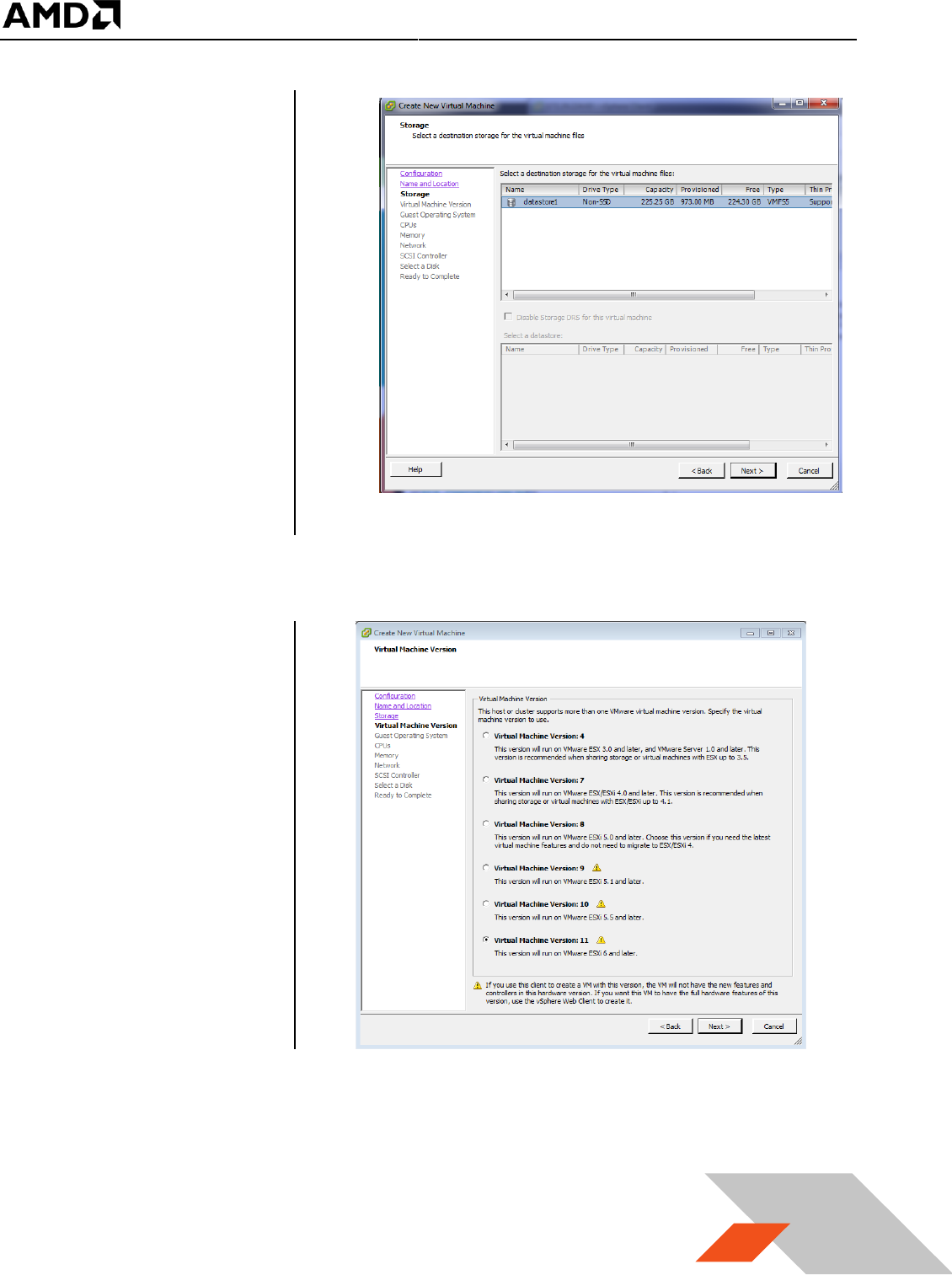Select Virtual Machine Version 11 radio button
Image resolution: width=952 pixels, height=1275 pixels.
[486, 940]
